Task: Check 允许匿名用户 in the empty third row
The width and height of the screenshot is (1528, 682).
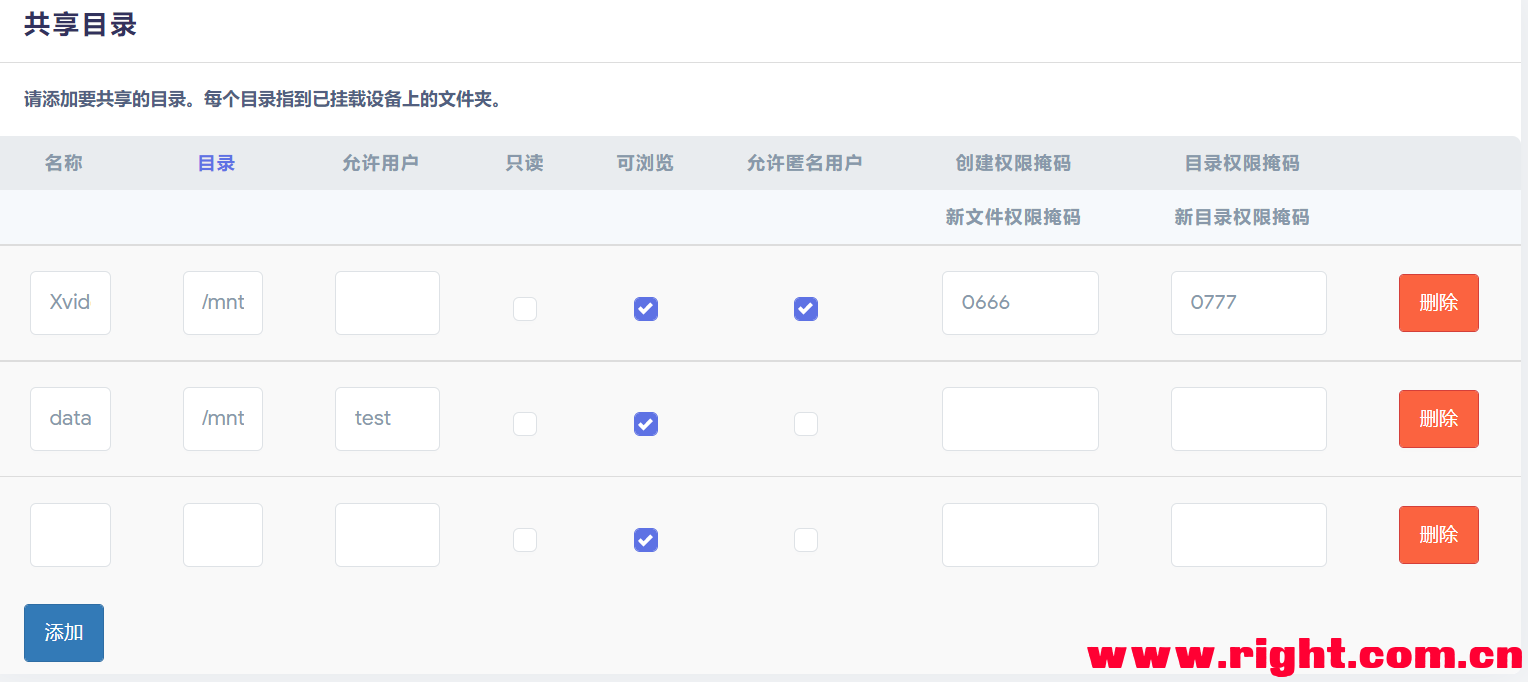Action: (x=806, y=540)
